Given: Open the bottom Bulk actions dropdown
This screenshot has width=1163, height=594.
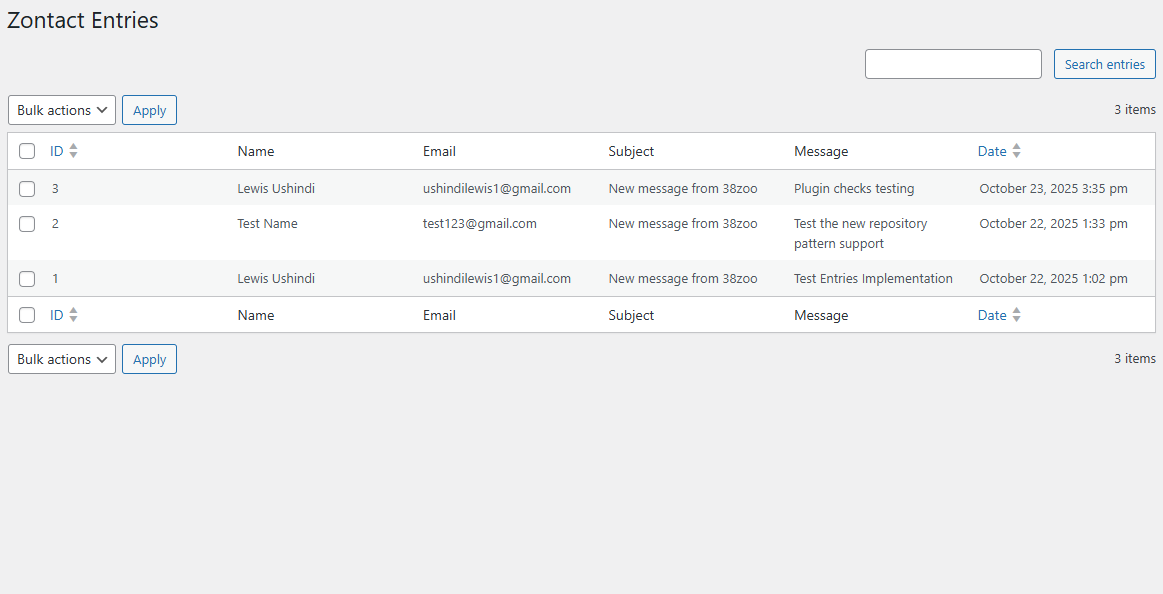Looking at the screenshot, I should click(61, 359).
